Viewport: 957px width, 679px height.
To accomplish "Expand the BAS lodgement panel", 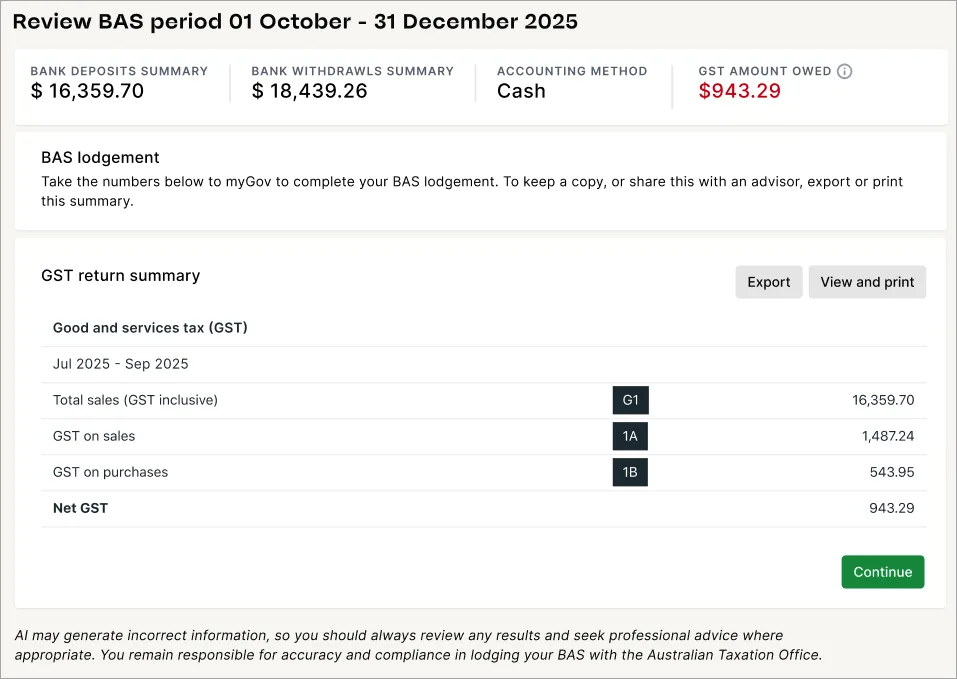I will click(98, 157).
